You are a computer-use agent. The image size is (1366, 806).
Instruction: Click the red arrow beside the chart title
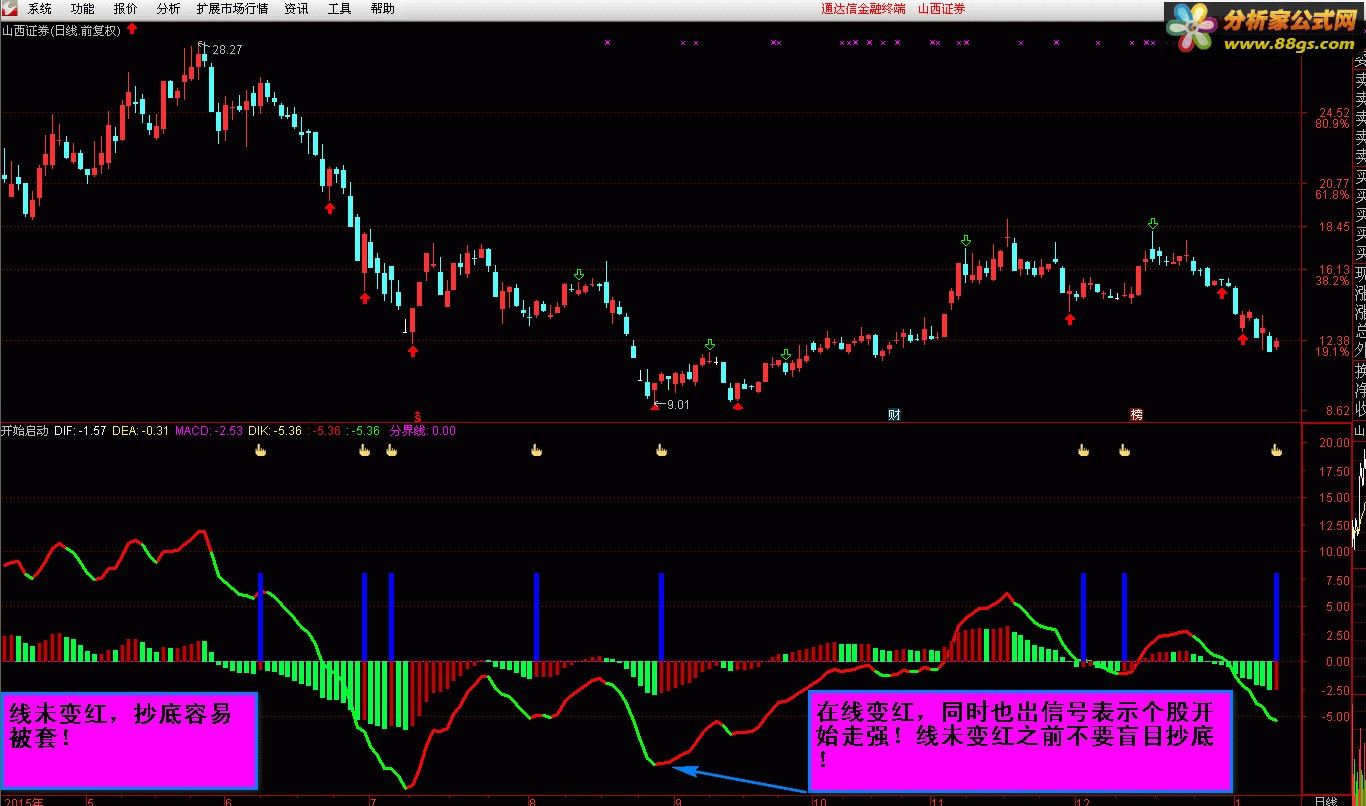(x=132, y=29)
